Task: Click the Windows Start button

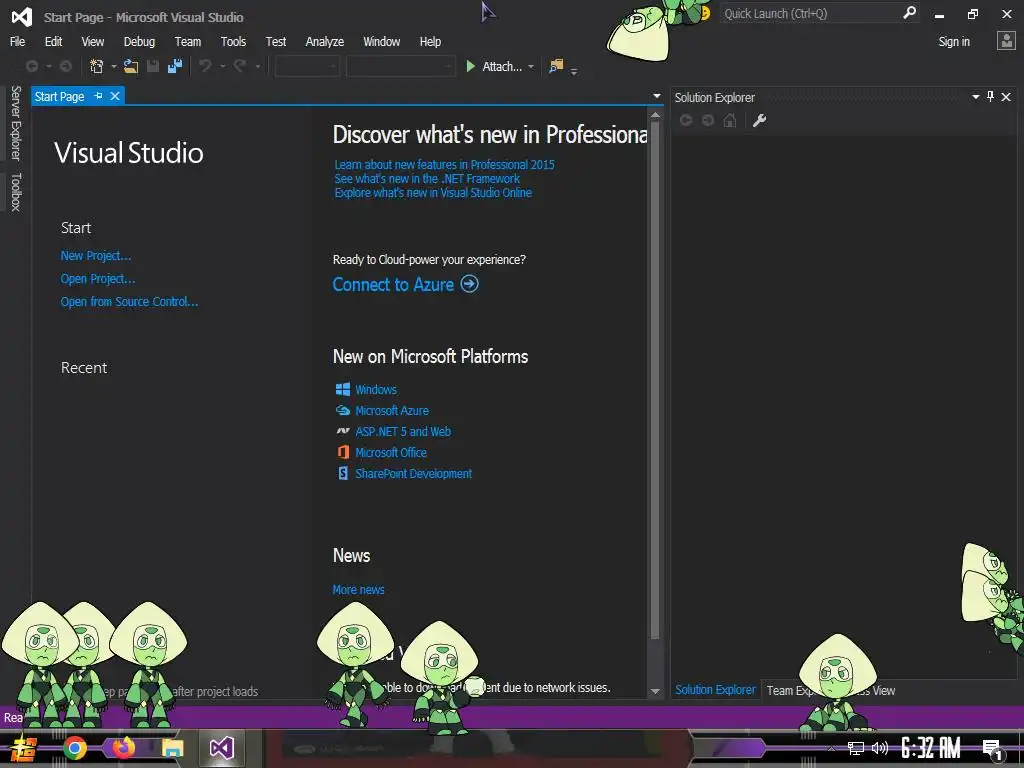Action: [x=24, y=748]
